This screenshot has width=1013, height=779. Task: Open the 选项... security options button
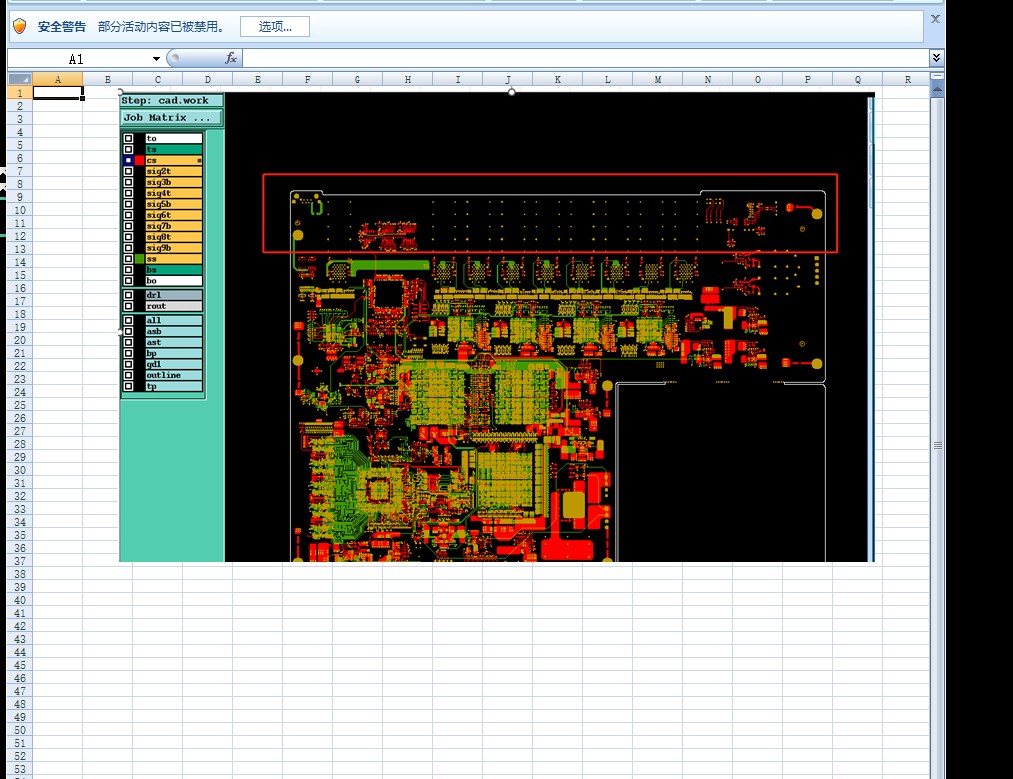click(275, 26)
